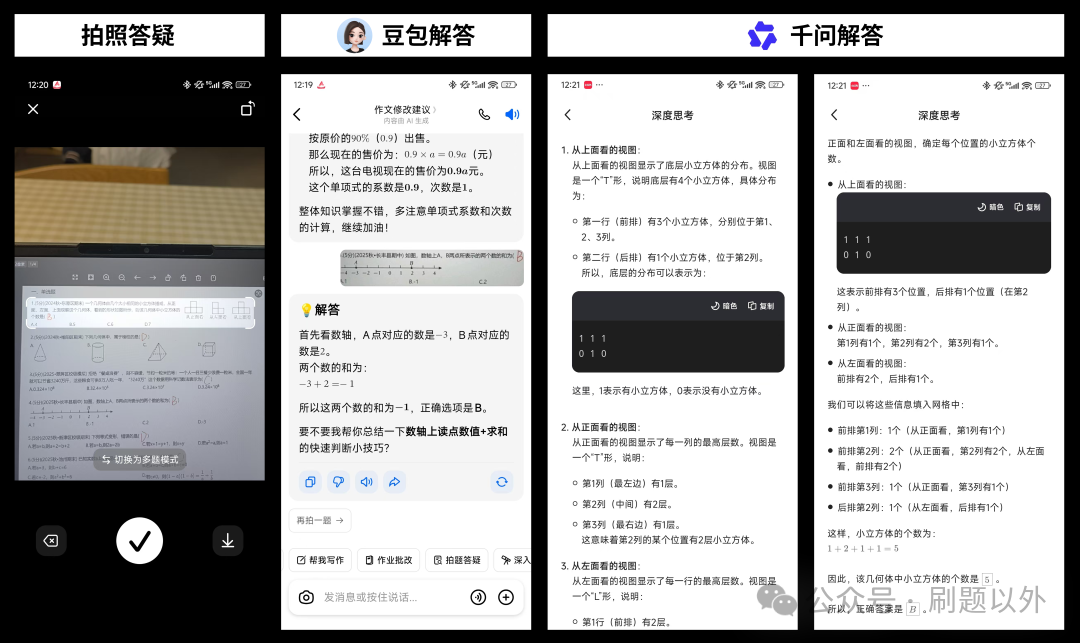
Task: Tap the share icon under Doubao's answer
Action: pos(394,482)
